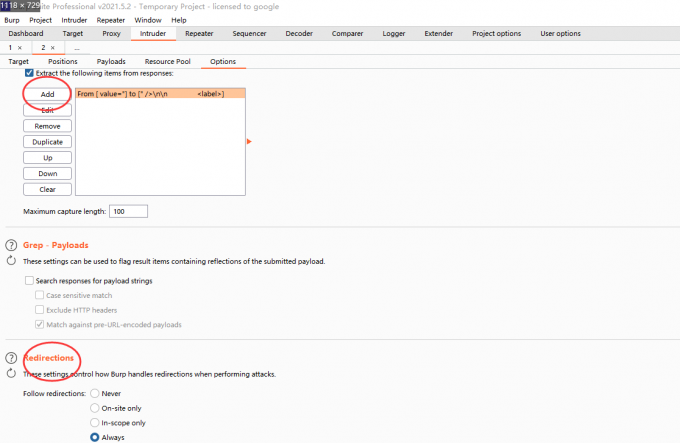Close Intruder attack tab 2
Screen dimensions: 680x443
[x=52, y=48]
